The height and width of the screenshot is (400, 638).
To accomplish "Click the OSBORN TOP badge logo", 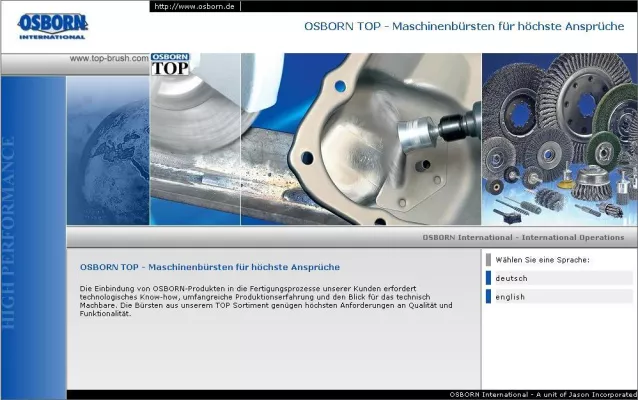I will tap(170, 65).
